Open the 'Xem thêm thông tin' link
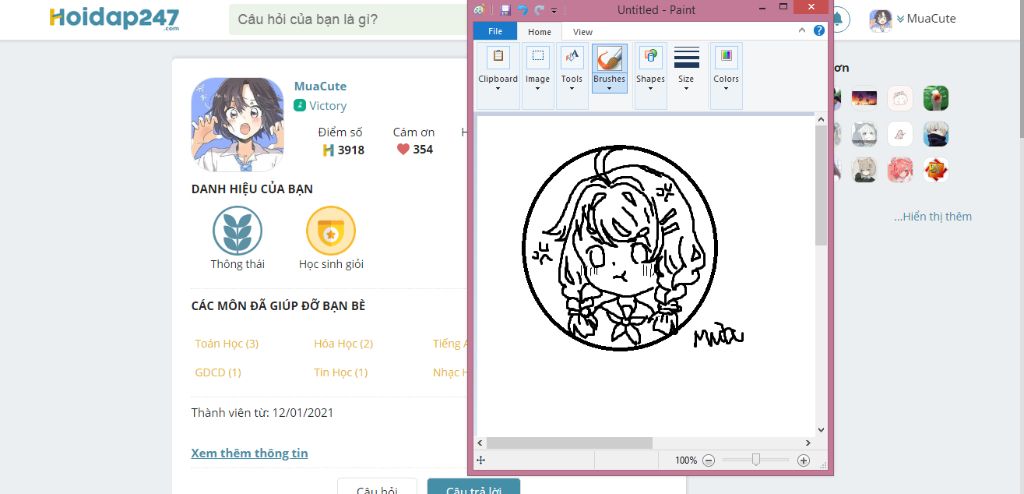 click(x=249, y=453)
